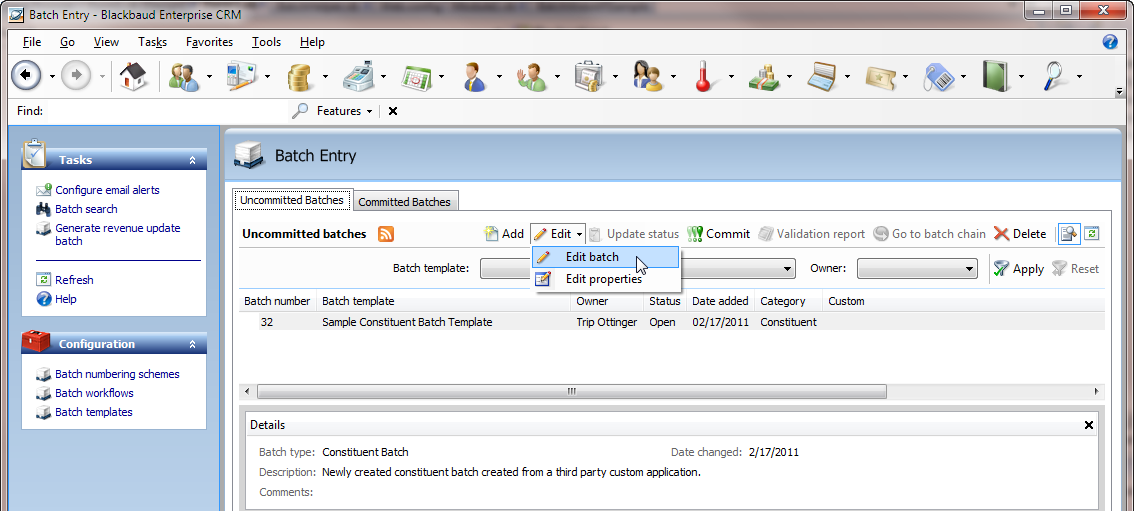Select Edit properties from the menu
Image resolution: width=1134 pixels, height=511 pixels.
(x=603, y=279)
